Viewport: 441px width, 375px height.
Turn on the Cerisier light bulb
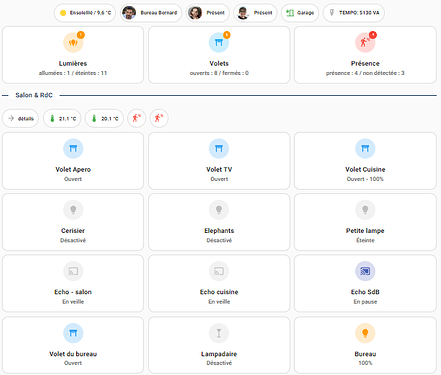(x=73, y=210)
